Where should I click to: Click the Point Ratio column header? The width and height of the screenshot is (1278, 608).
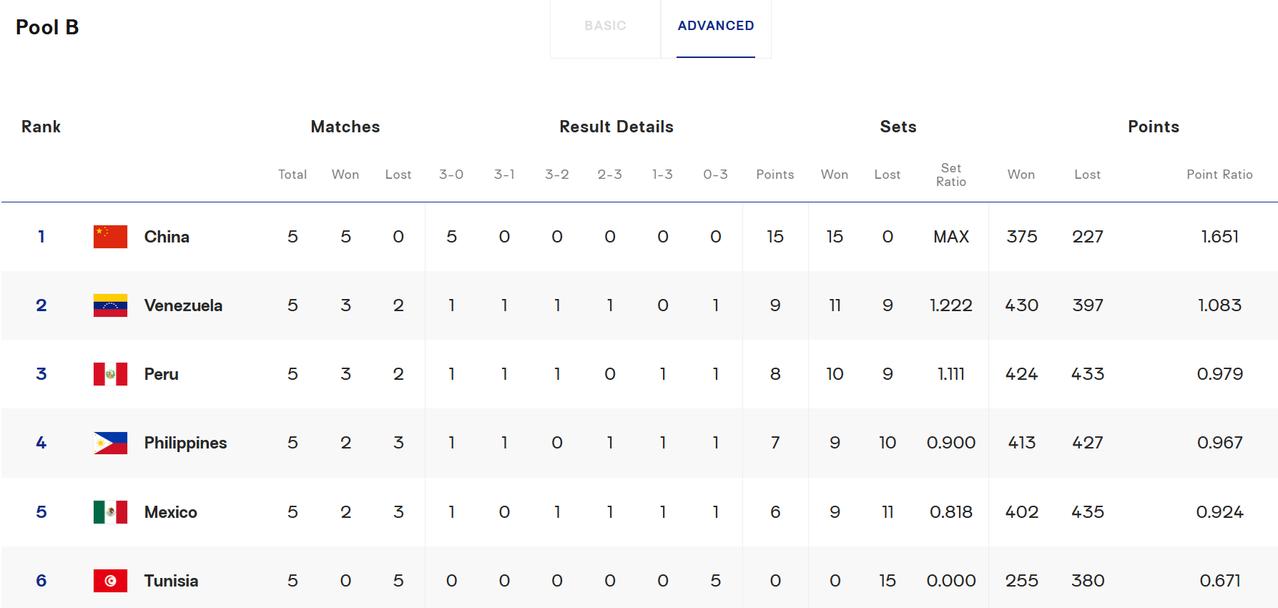point(1219,174)
